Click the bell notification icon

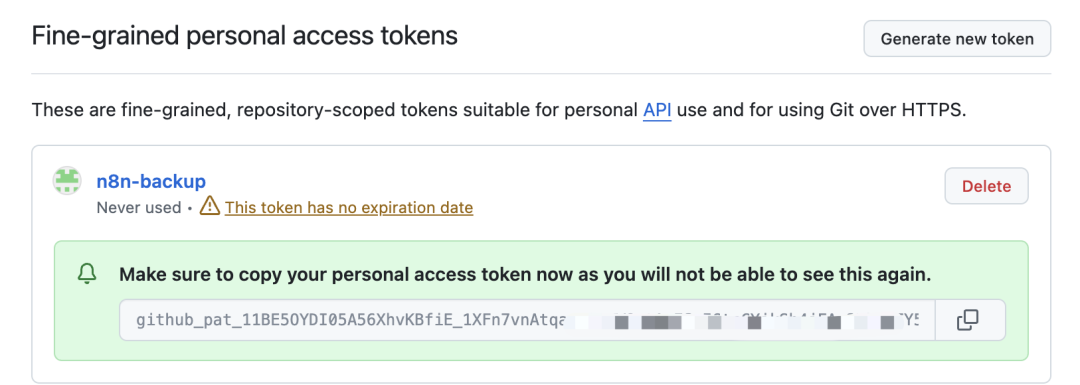[87, 275]
